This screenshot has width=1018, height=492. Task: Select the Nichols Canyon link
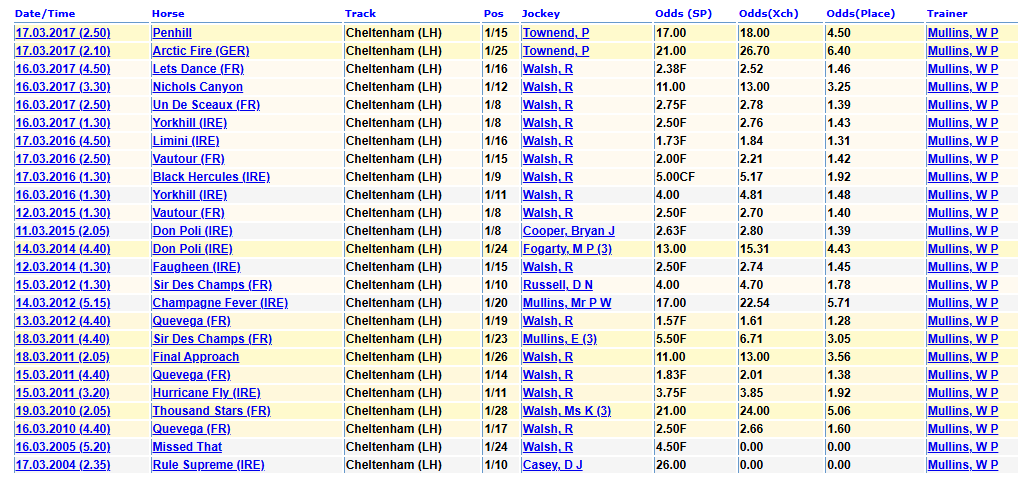pyautogui.click(x=197, y=87)
